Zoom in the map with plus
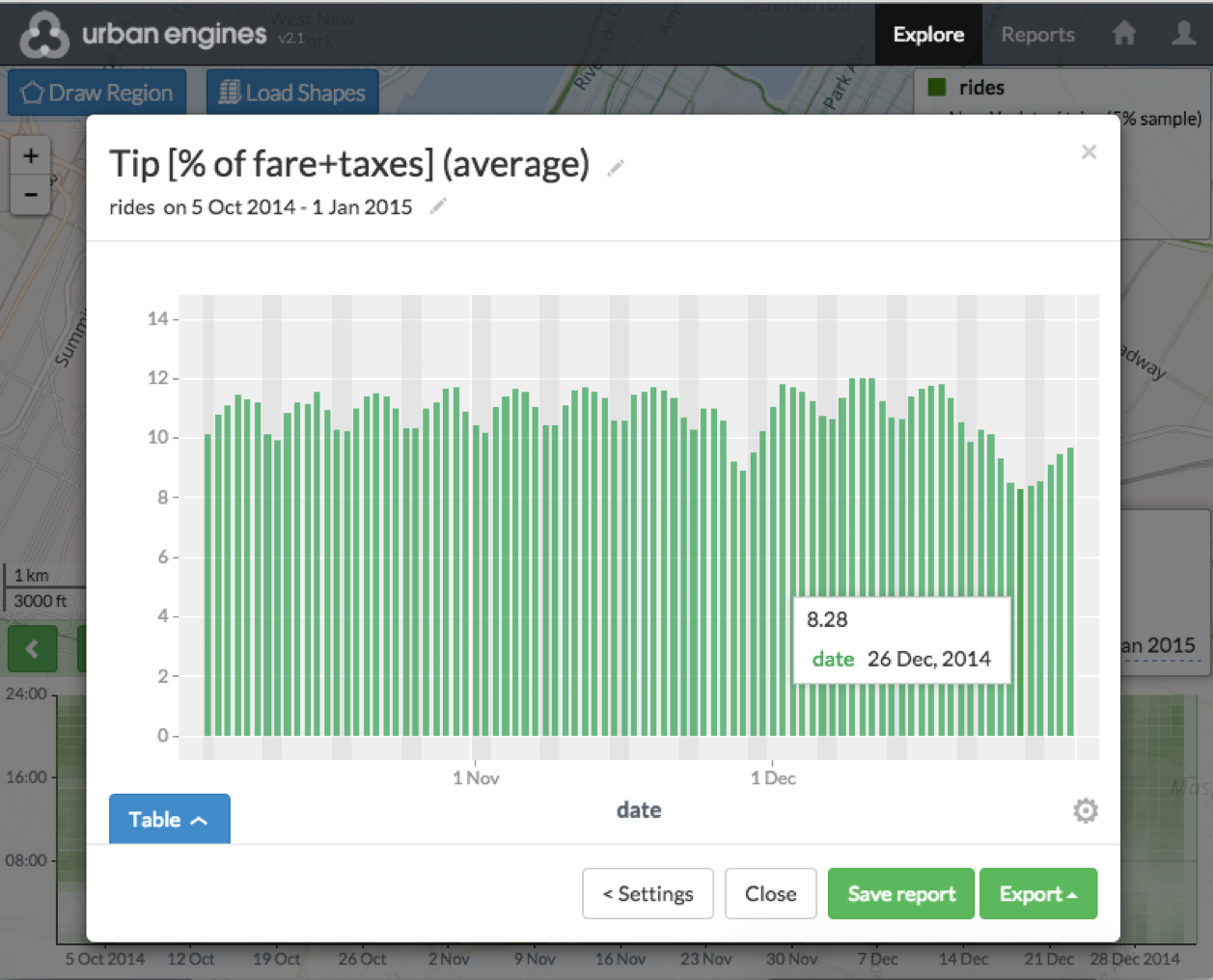The image size is (1213, 980). tap(31, 156)
